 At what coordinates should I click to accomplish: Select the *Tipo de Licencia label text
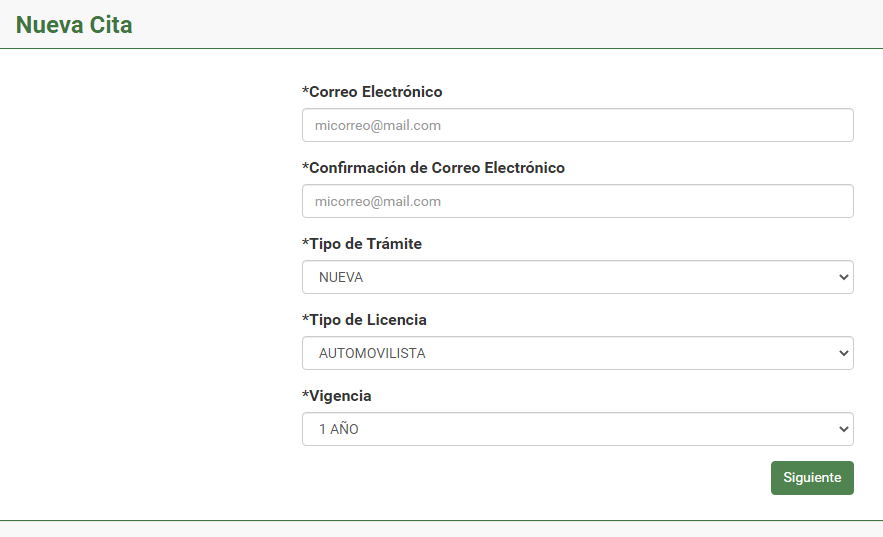pos(364,320)
